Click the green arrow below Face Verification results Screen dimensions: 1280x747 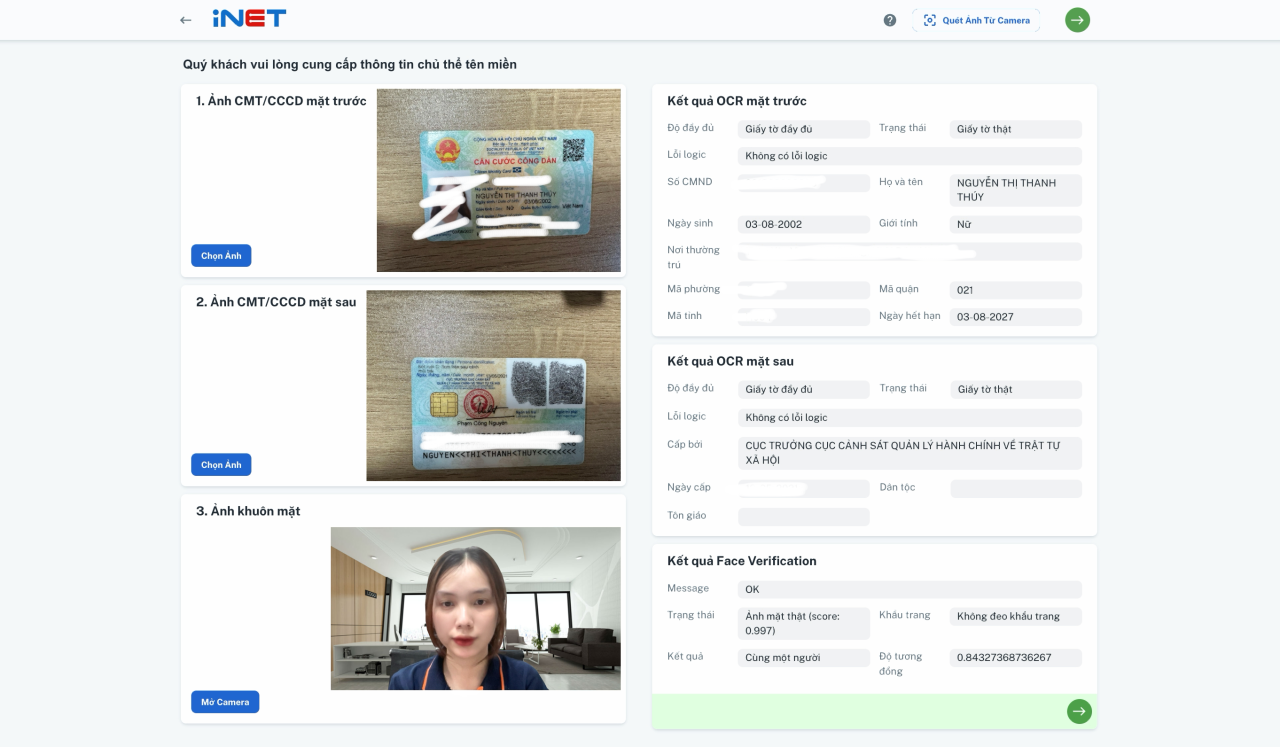tap(1079, 711)
